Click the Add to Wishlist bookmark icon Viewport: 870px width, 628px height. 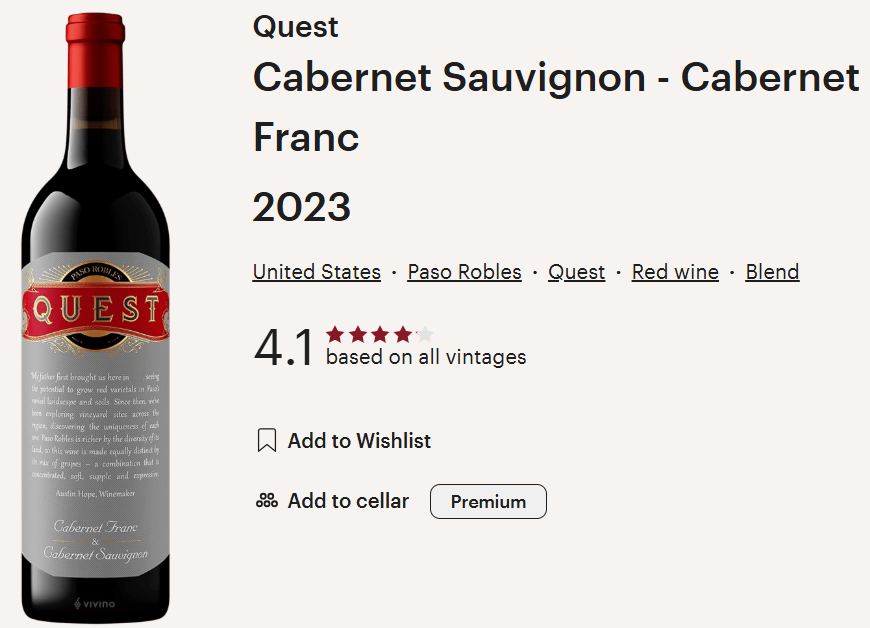pos(266,440)
